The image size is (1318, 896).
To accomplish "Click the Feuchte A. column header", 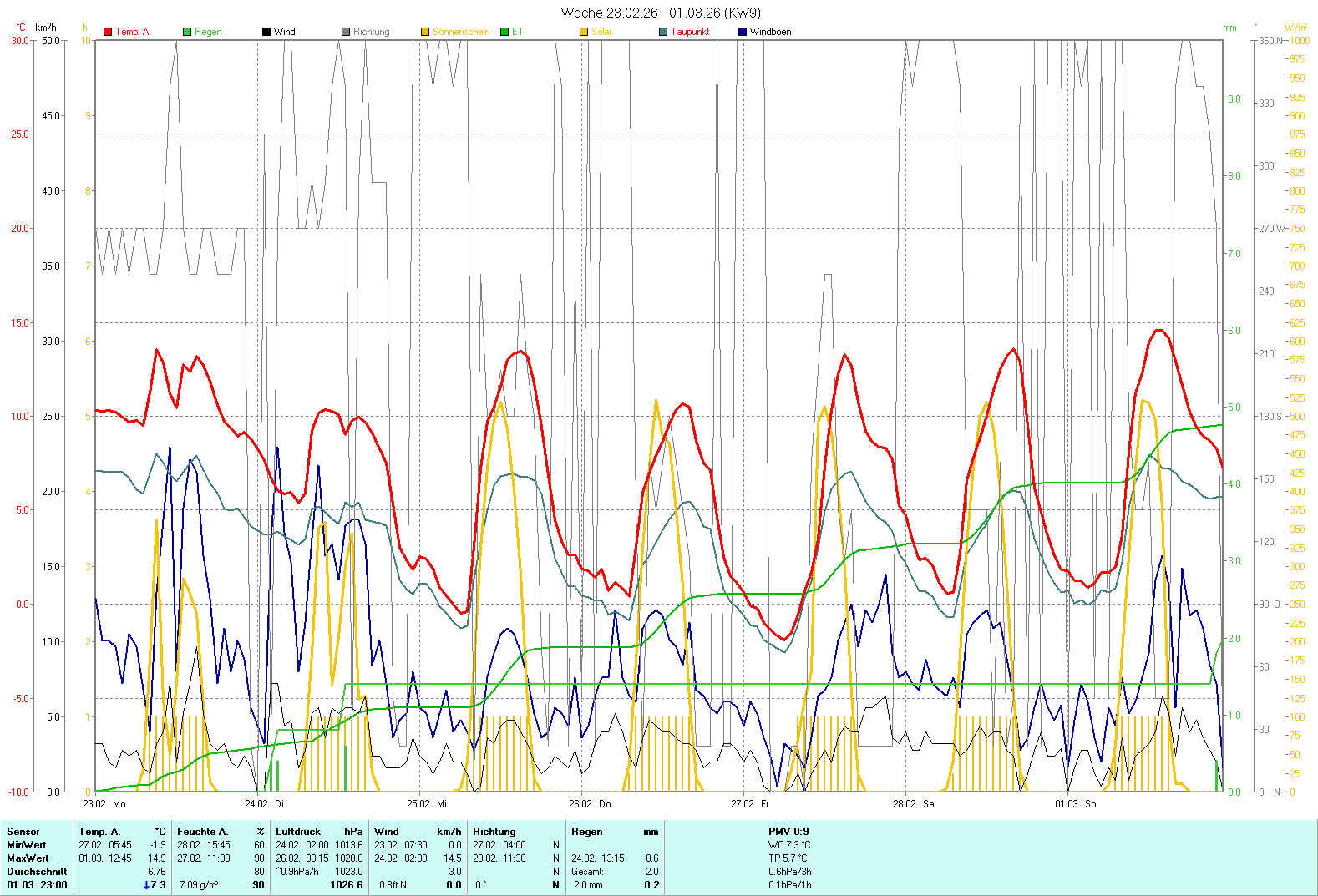I will (x=202, y=832).
